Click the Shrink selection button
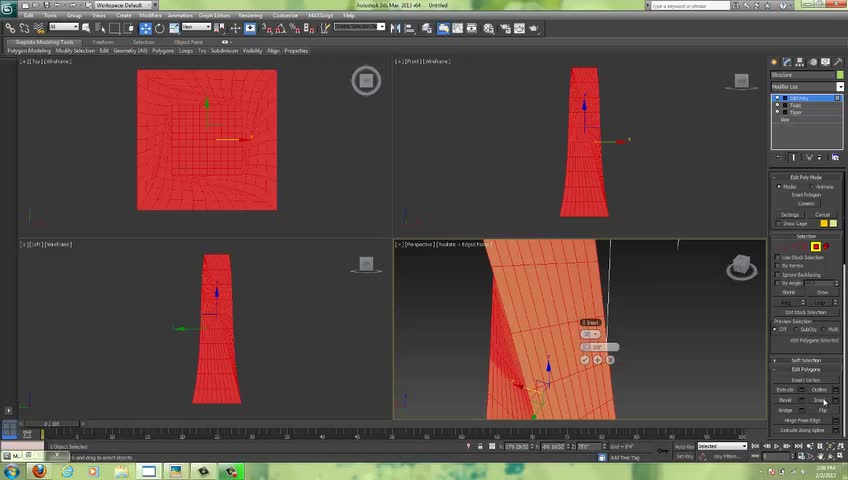848x480 pixels. (x=789, y=292)
